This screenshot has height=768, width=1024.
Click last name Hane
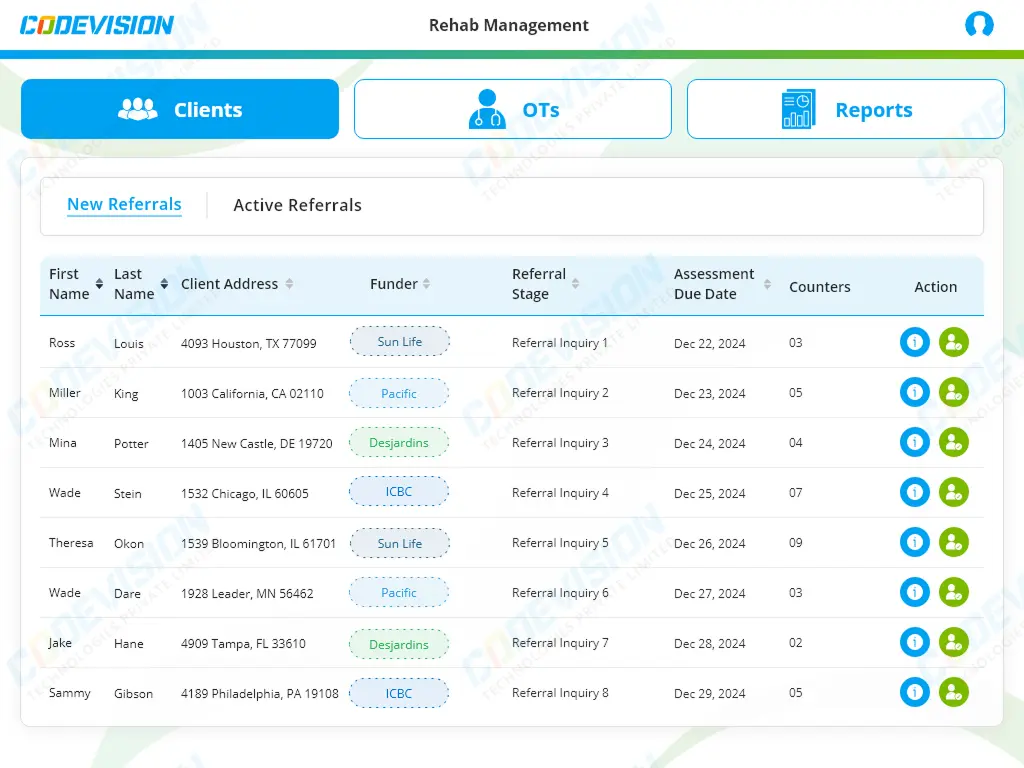pyautogui.click(x=129, y=644)
